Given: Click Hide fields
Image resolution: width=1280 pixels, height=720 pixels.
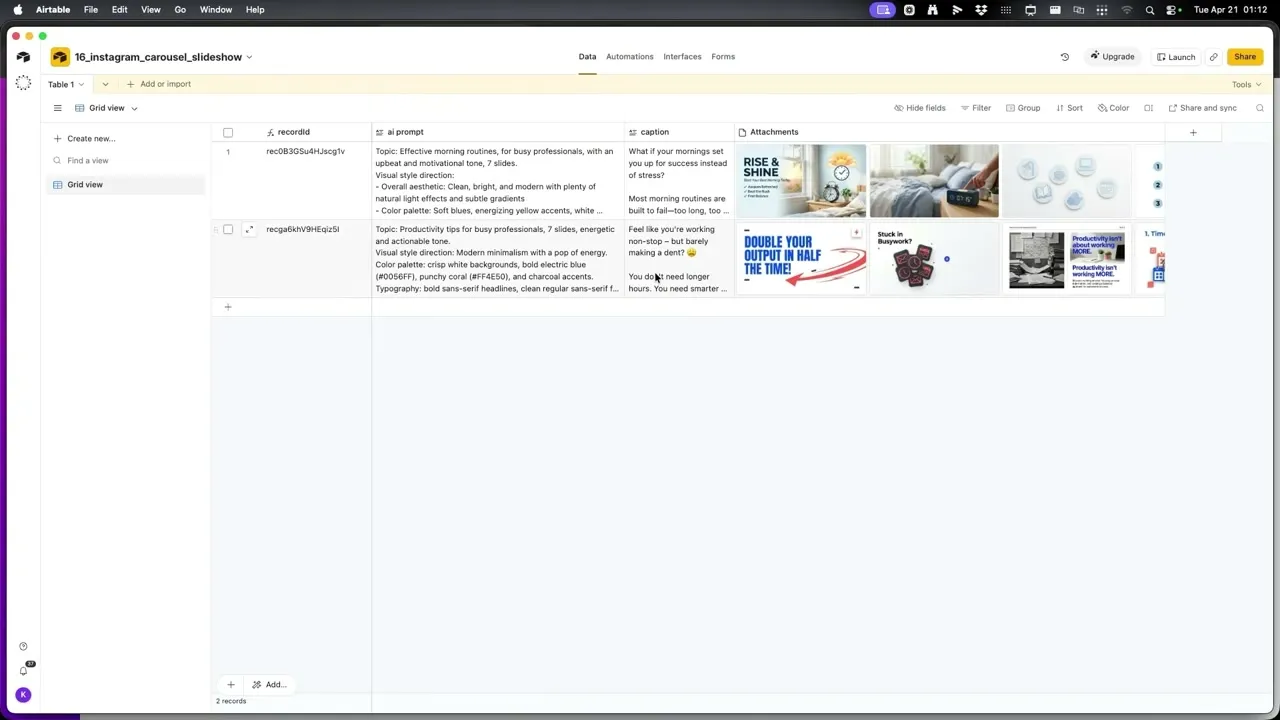Looking at the screenshot, I should [x=919, y=108].
